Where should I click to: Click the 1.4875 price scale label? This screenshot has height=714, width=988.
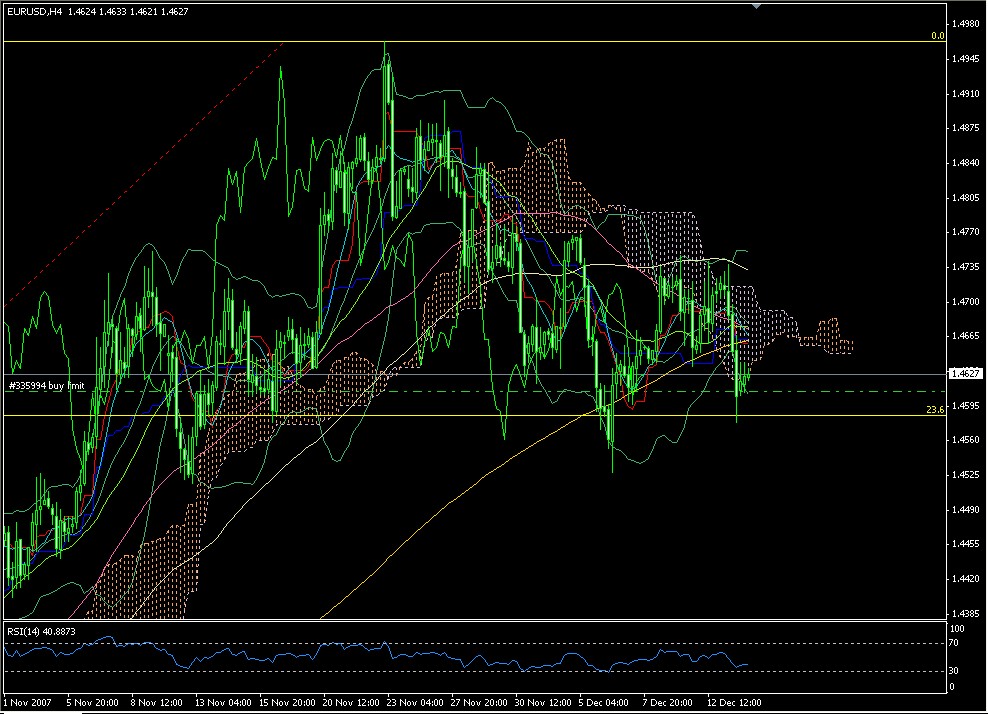pos(965,128)
